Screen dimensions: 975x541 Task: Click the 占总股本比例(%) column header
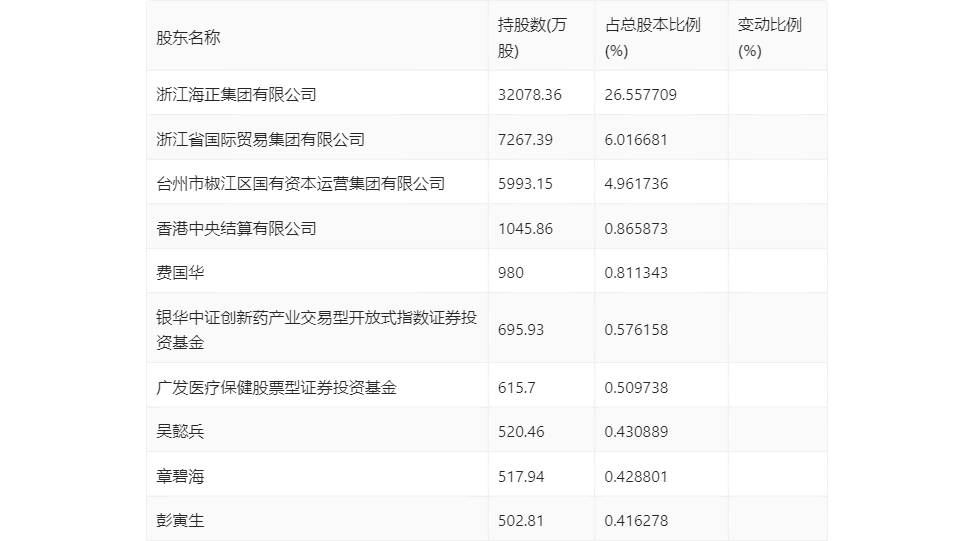(652, 38)
